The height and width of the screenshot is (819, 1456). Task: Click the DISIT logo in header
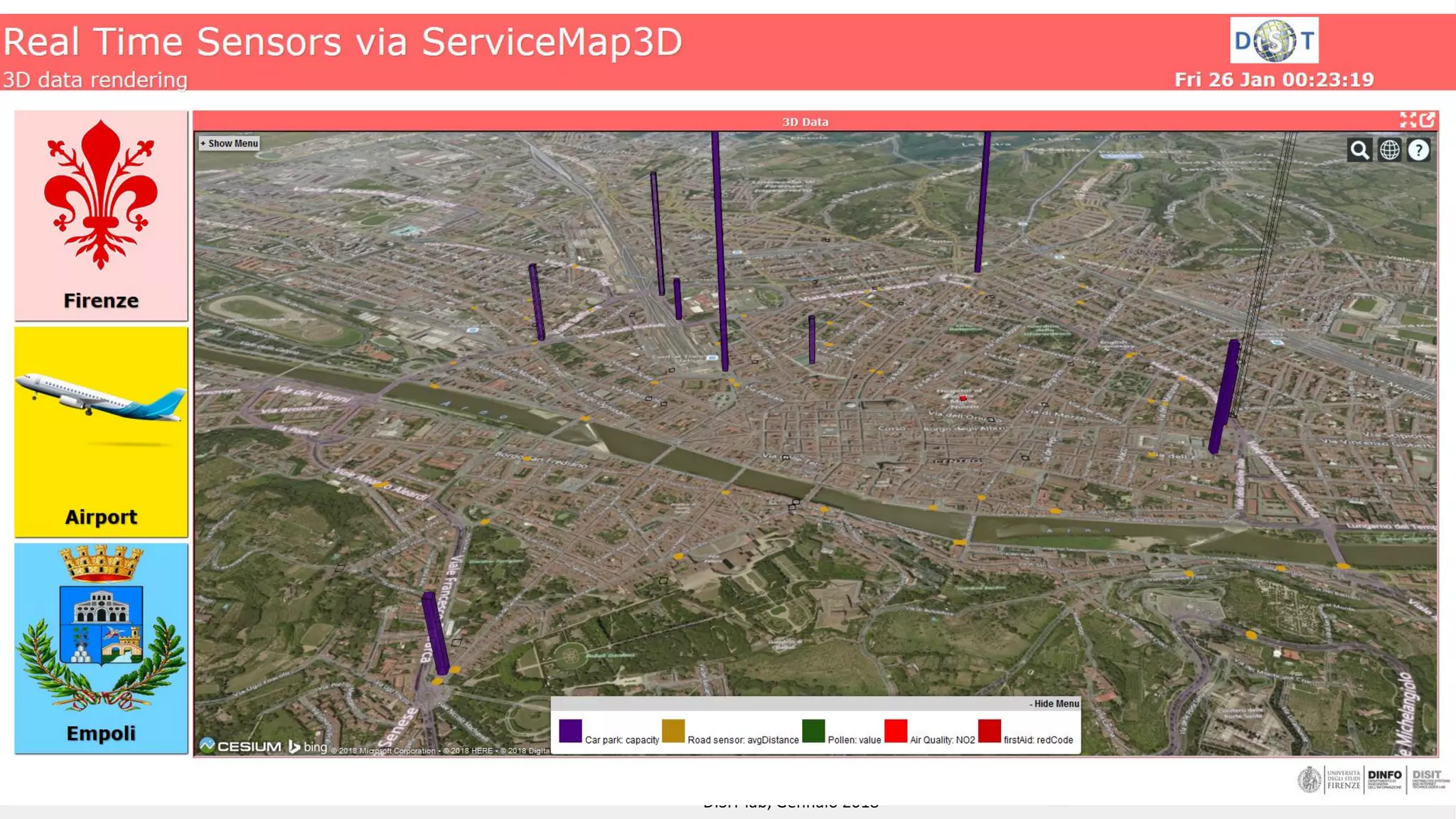point(1274,41)
